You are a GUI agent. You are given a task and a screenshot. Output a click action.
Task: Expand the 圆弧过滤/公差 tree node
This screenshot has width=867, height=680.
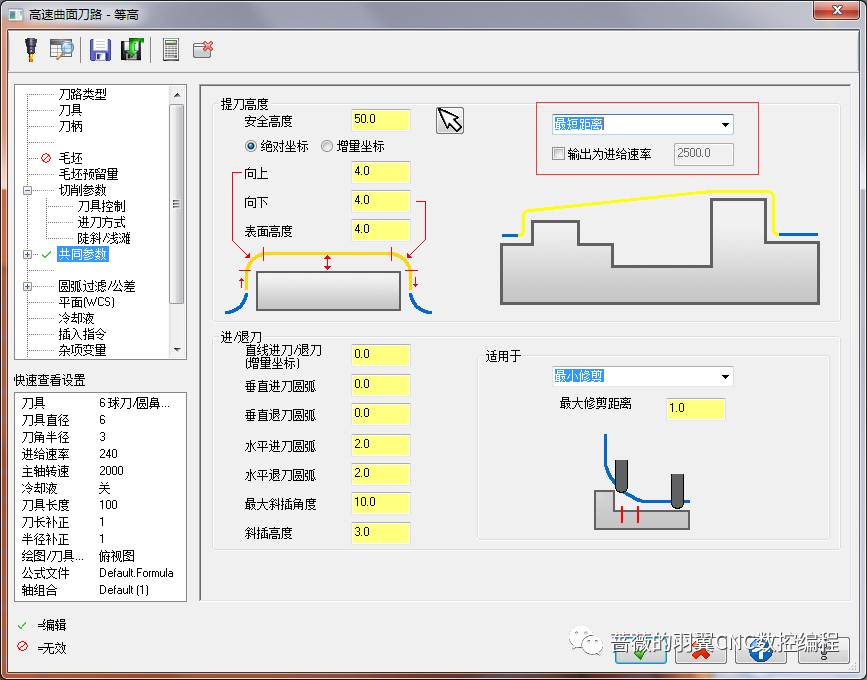(x=27, y=286)
